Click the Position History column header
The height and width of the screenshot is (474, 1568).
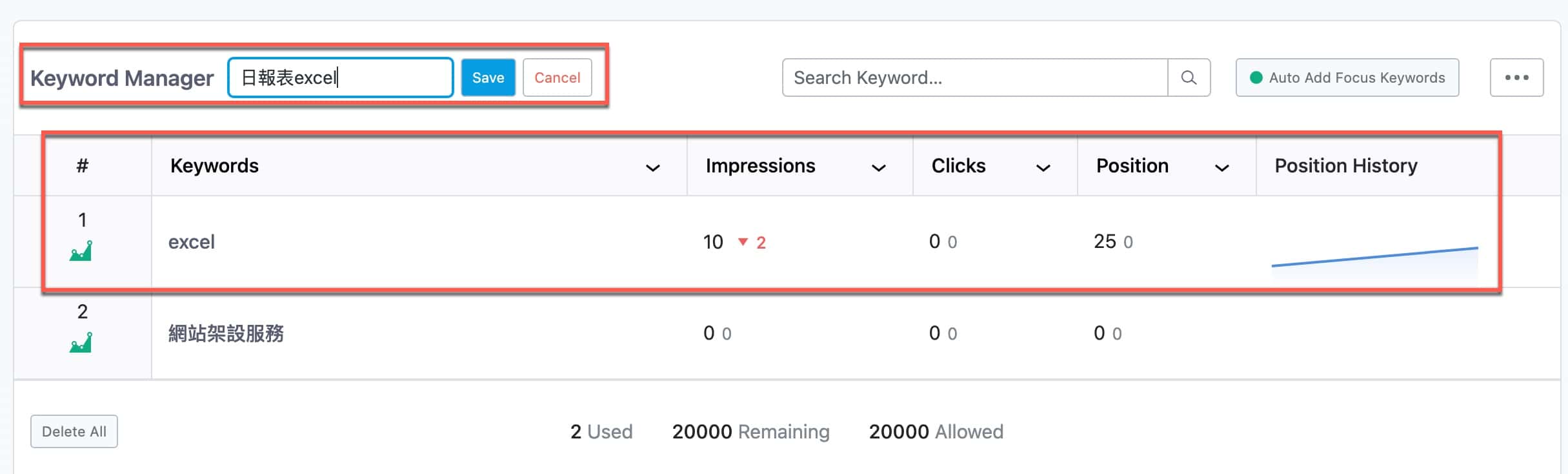[1346, 166]
